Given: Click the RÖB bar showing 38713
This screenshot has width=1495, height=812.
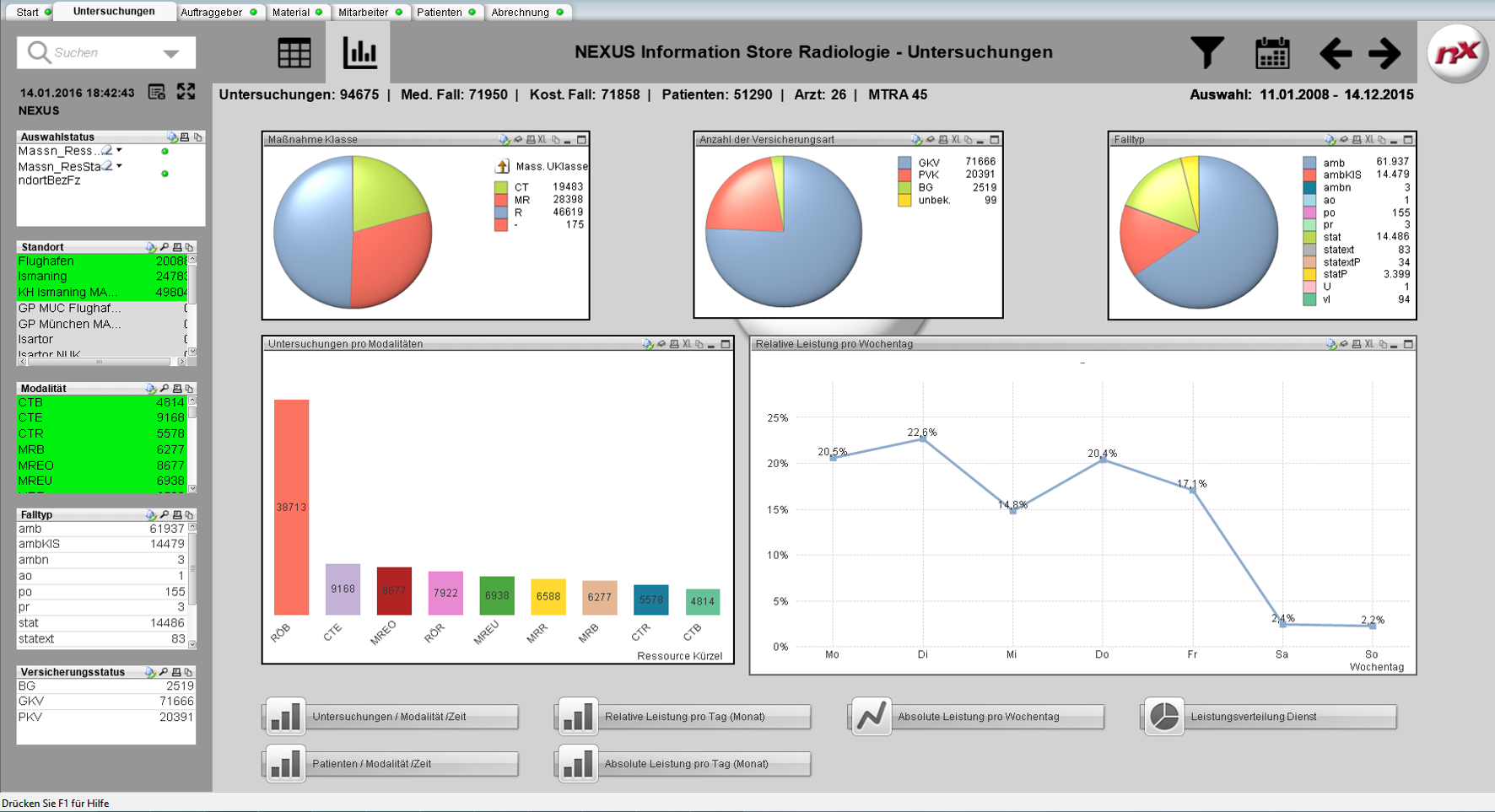Looking at the screenshot, I should click(291, 507).
